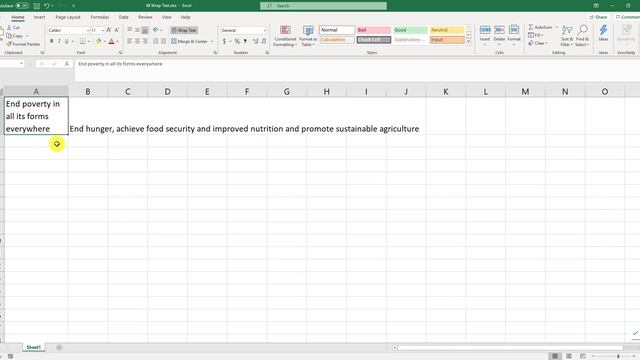This screenshot has height=360, width=640.
Task: Click in the Search box
Action: [x=323, y=6]
